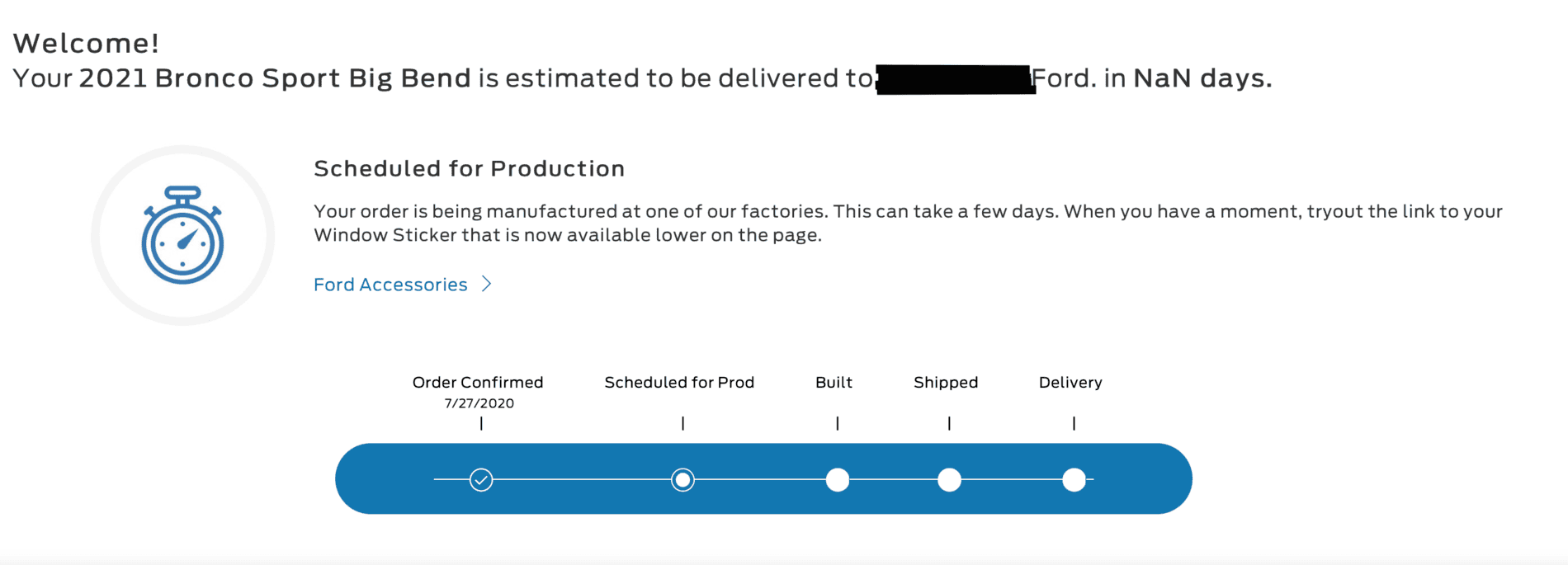Click the Scheduled for Prod label
This screenshot has width=1568, height=565.
[679, 382]
